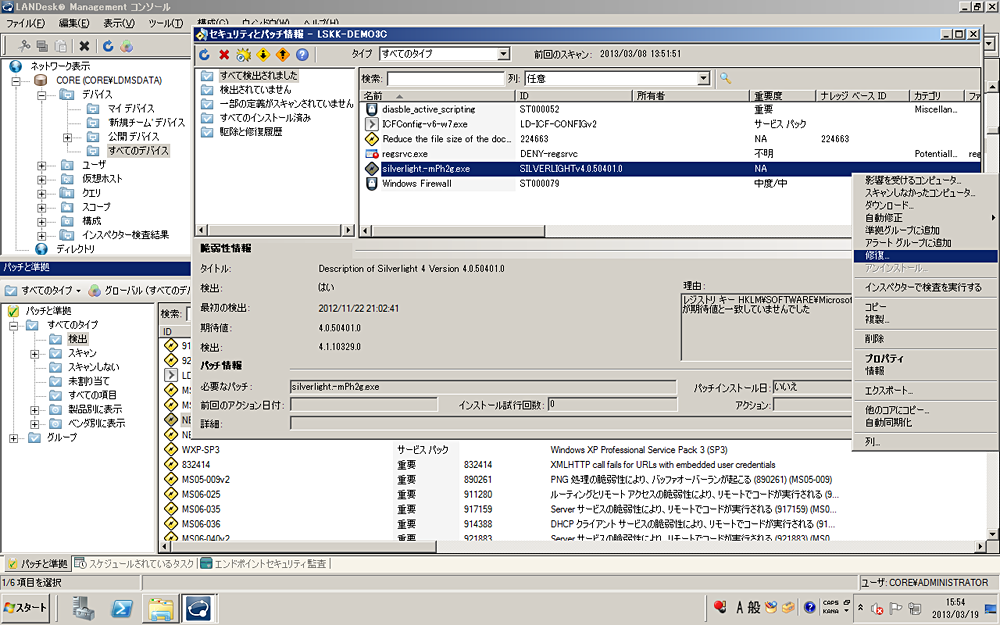Choose 自動修正 submenu in context menu
Screen dimensions: 1000x625
(x=925, y=218)
